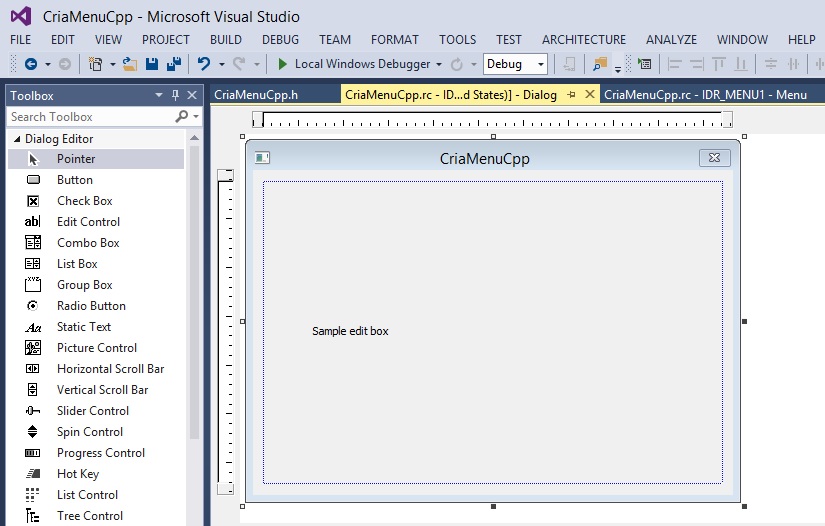Collapse the Dialog Editor toolbox group

pos(17,139)
